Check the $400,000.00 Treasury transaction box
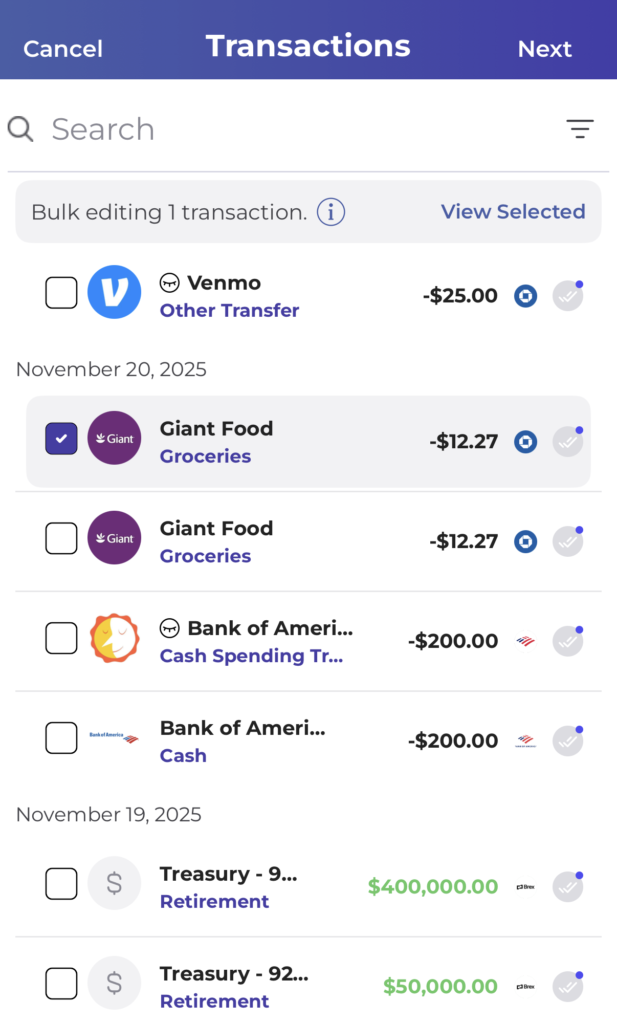 point(62,884)
